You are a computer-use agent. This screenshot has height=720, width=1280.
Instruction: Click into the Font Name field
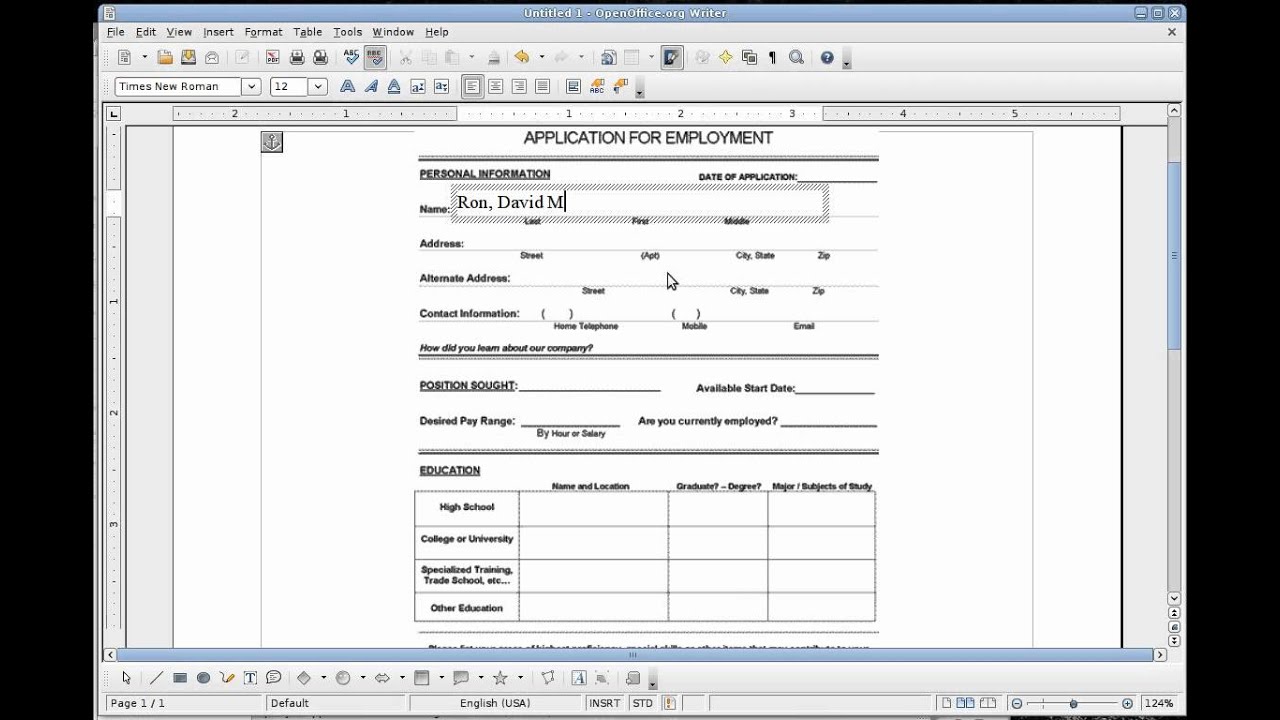pyautogui.click(x=179, y=87)
